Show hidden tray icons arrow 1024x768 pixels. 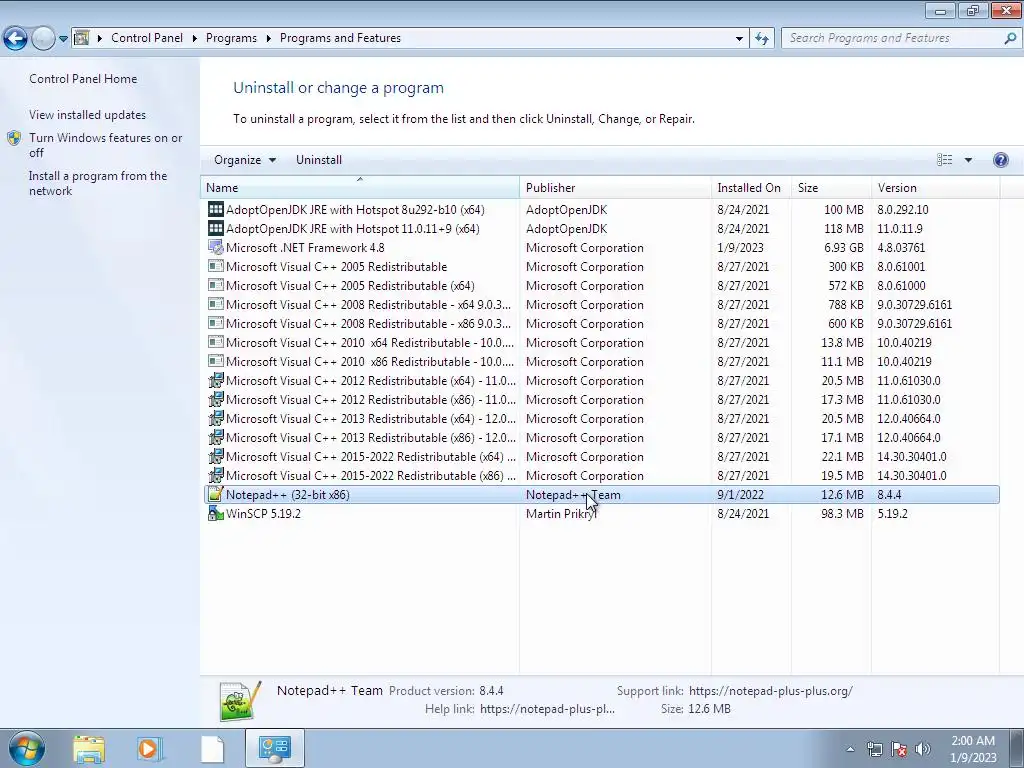click(x=850, y=749)
